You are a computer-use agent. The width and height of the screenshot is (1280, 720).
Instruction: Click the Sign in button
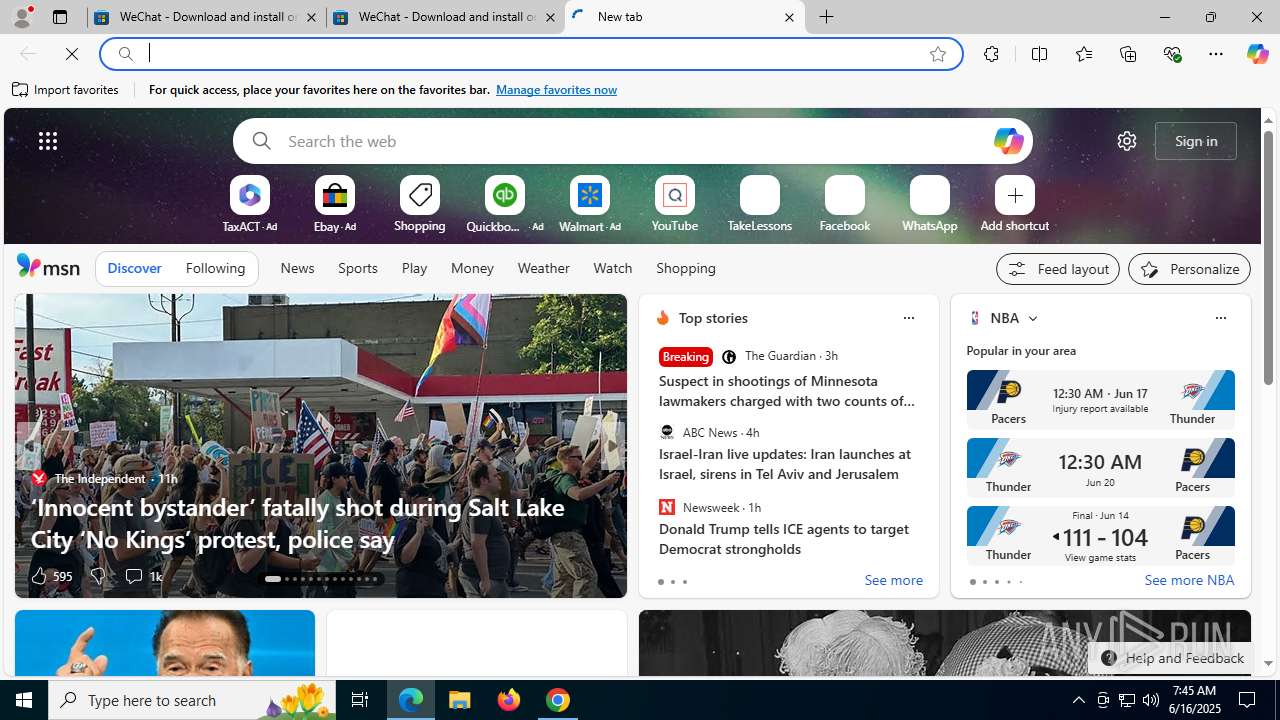pyautogui.click(x=1196, y=141)
